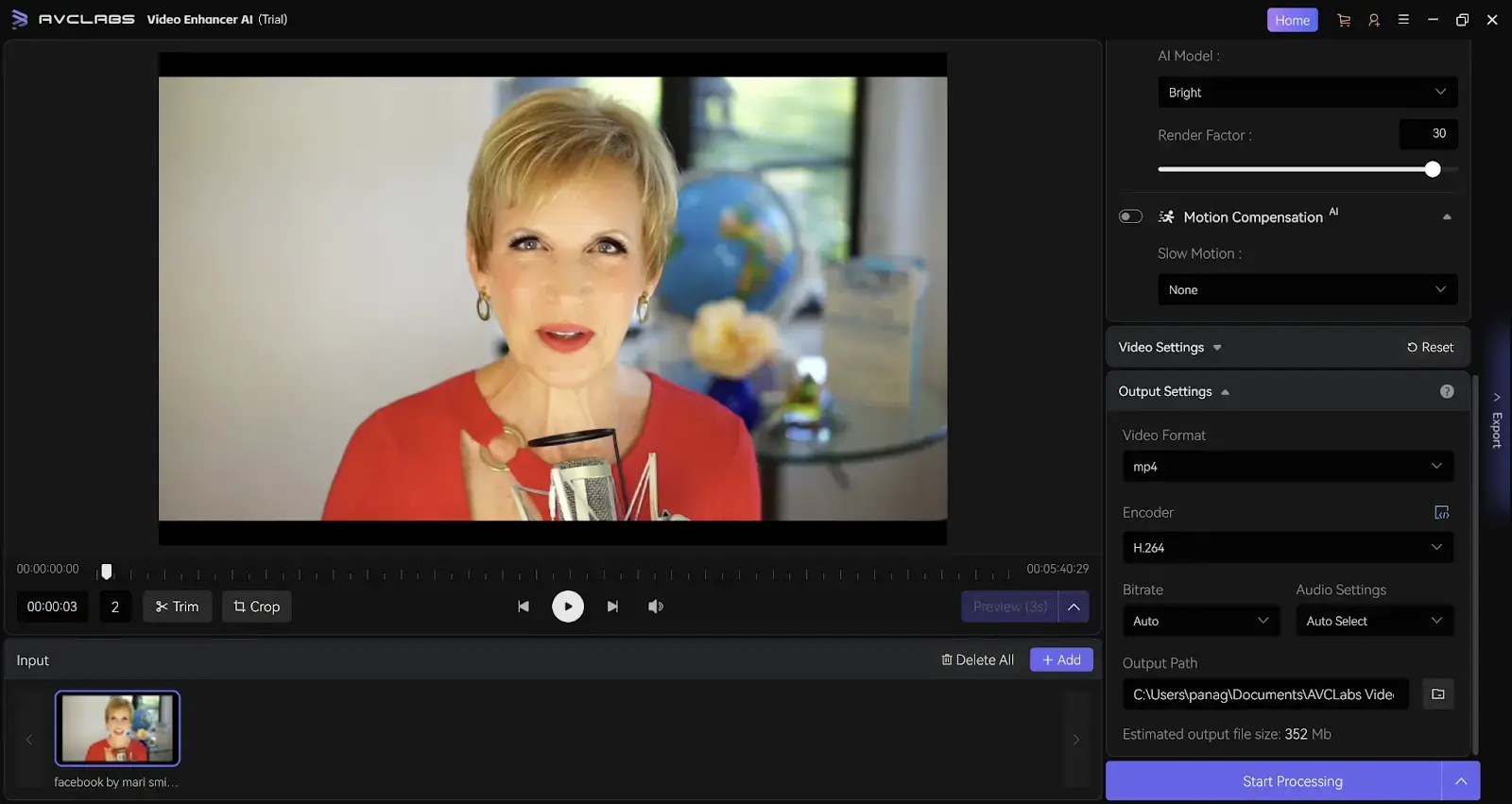The height and width of the screenshot is (804, 1512).
Task: Click the Motion Compensation running figure icon
Action: click(x=1167, y=217)
